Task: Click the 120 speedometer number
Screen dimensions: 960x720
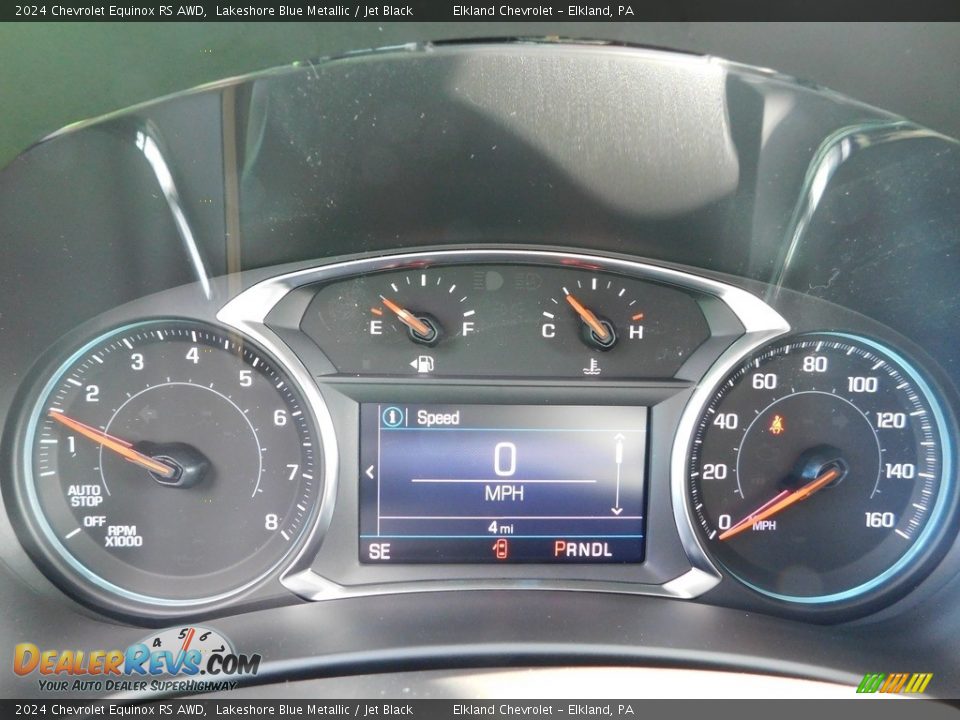Action: 891,420
